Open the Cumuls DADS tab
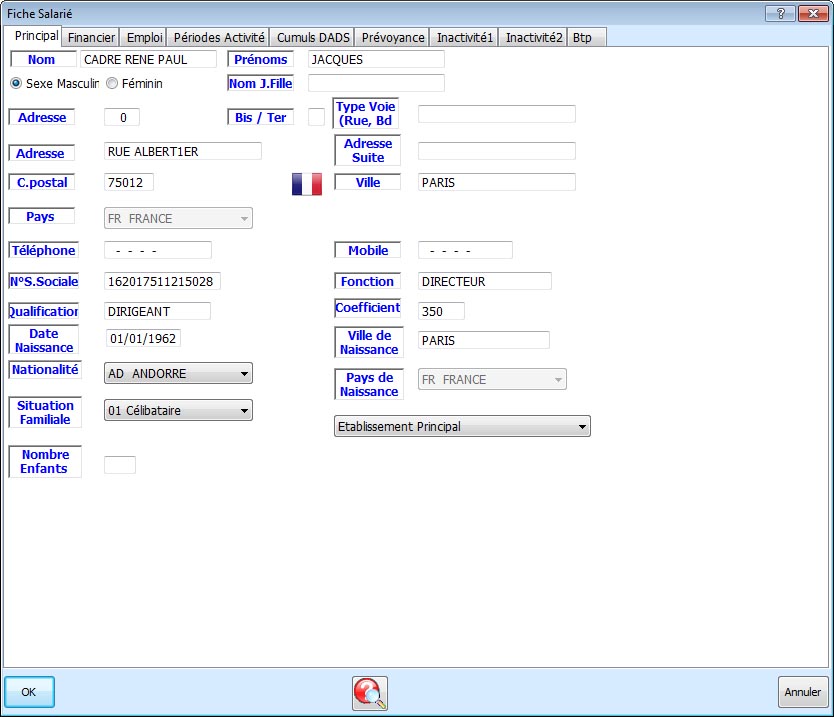Image resolution: width=834 pixels, height=717 pixels. click(313, 37)
